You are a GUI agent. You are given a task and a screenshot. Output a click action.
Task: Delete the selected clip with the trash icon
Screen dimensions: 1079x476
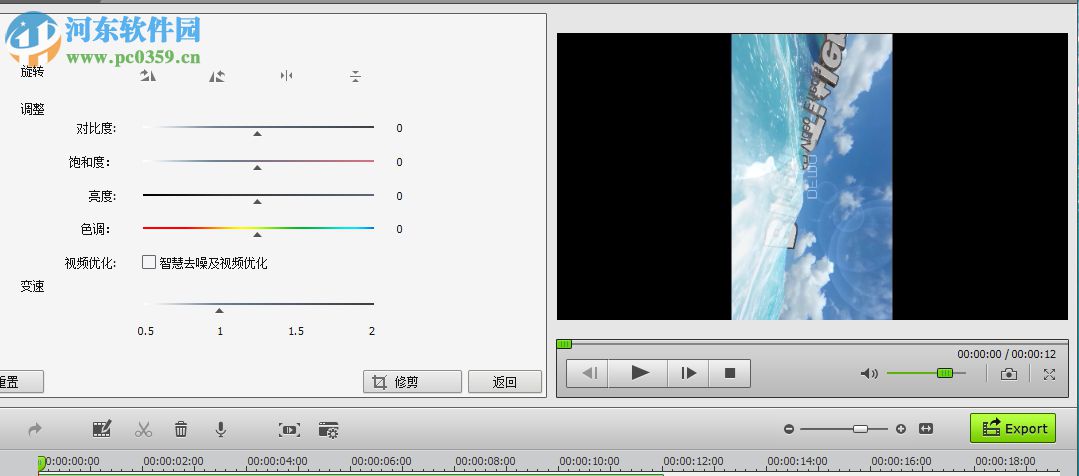click(181, 429)
